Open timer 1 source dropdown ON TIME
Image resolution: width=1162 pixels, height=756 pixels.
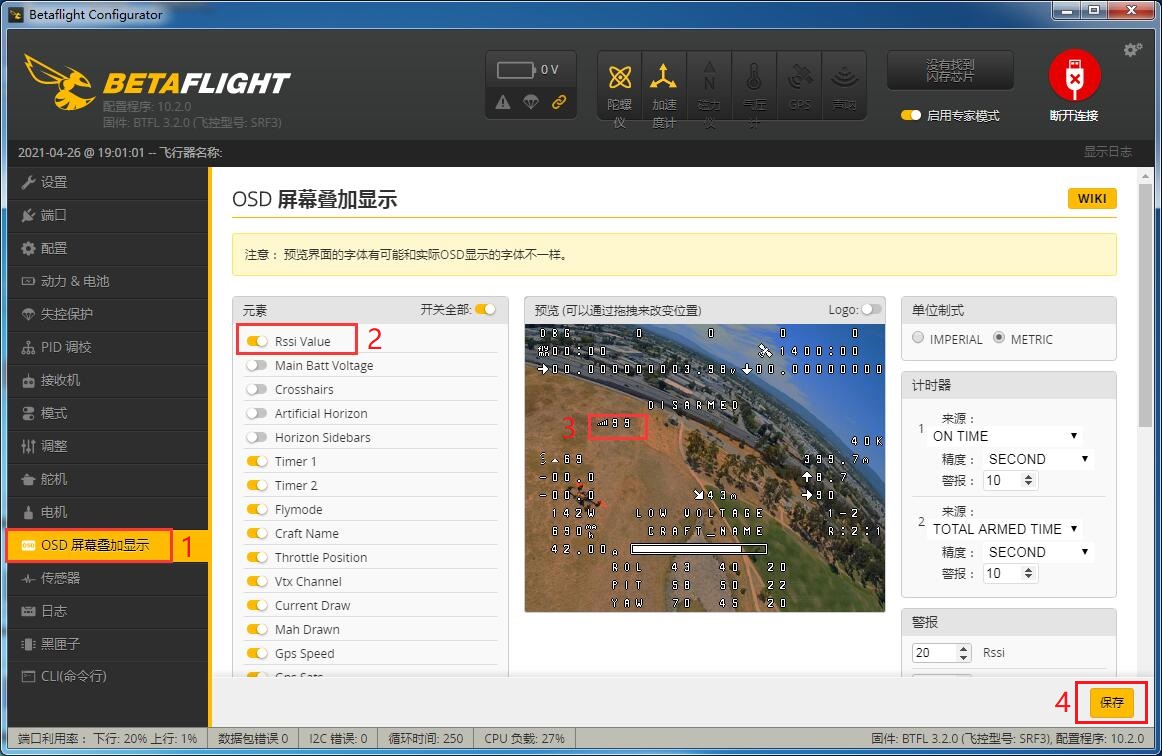(1005, 436)
